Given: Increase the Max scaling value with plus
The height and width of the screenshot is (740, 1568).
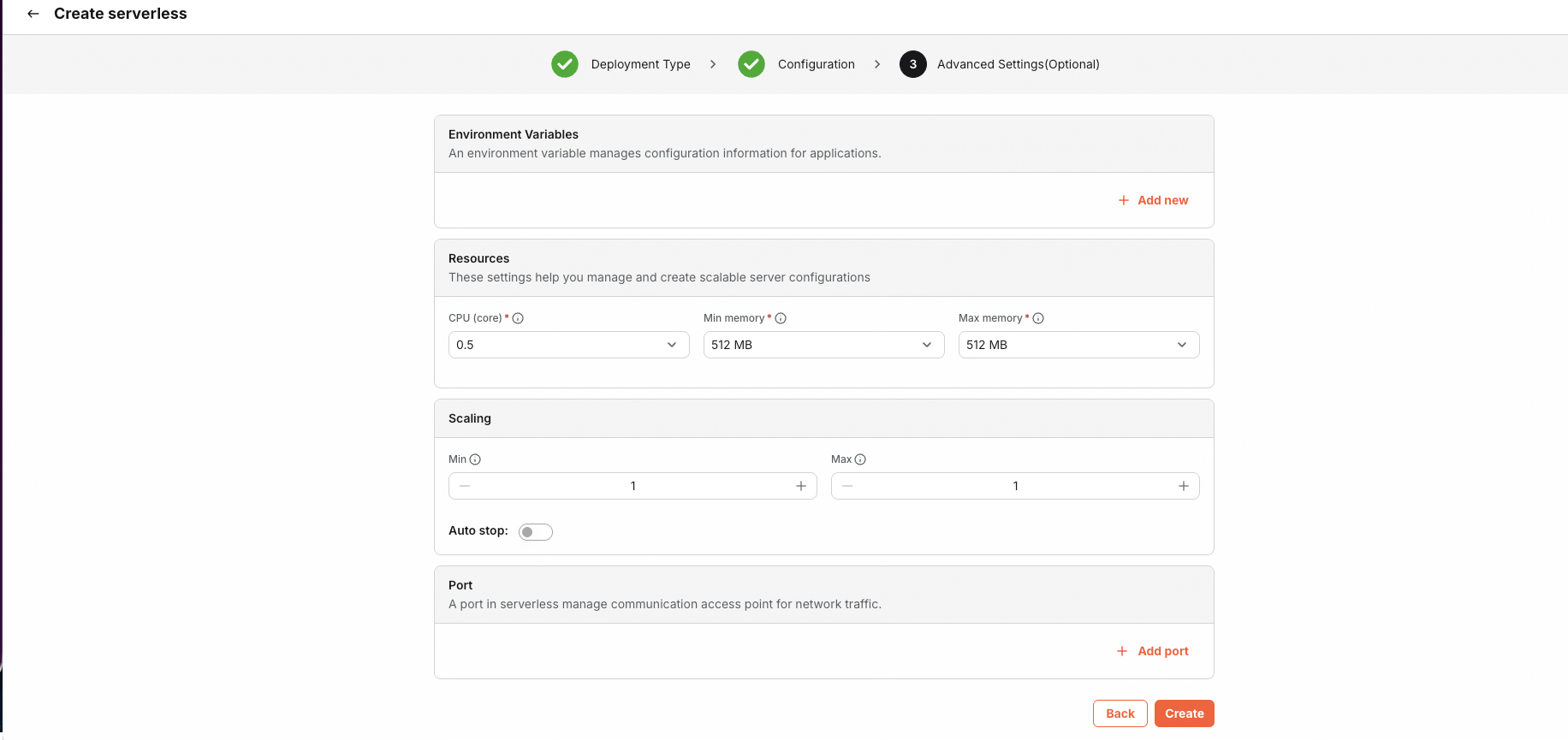Looking at the screenshot, I should click(x=1184, y=486).
